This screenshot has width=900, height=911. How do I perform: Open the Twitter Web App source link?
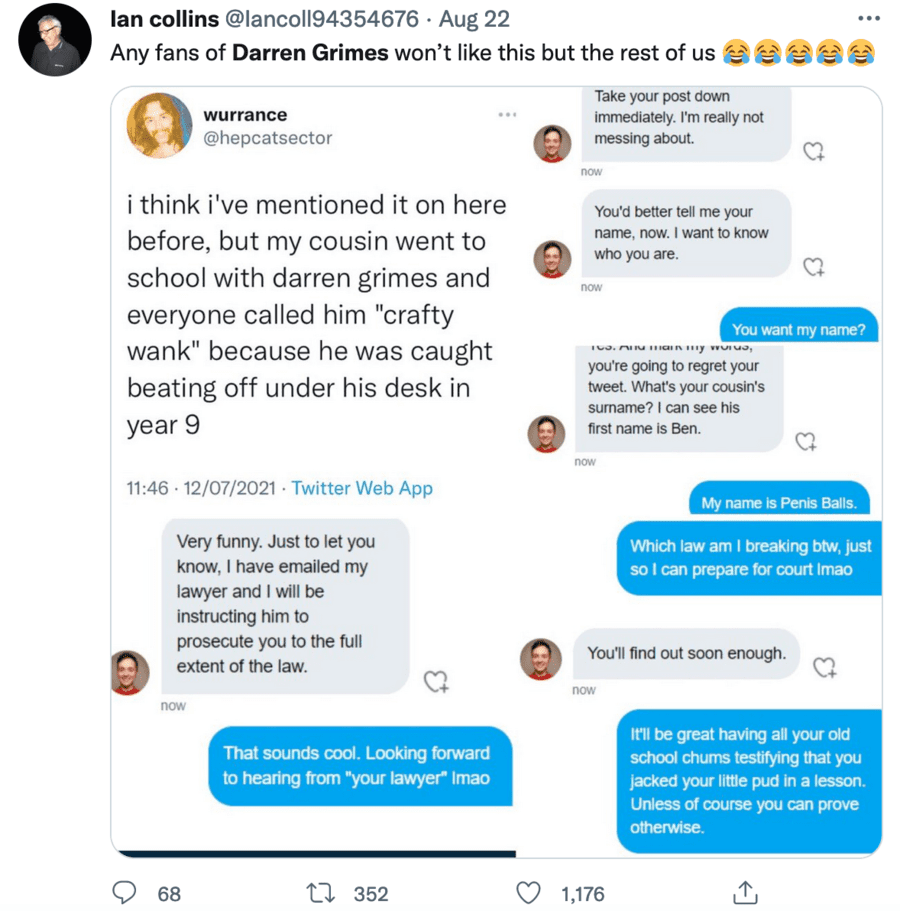tap(362, 488)
